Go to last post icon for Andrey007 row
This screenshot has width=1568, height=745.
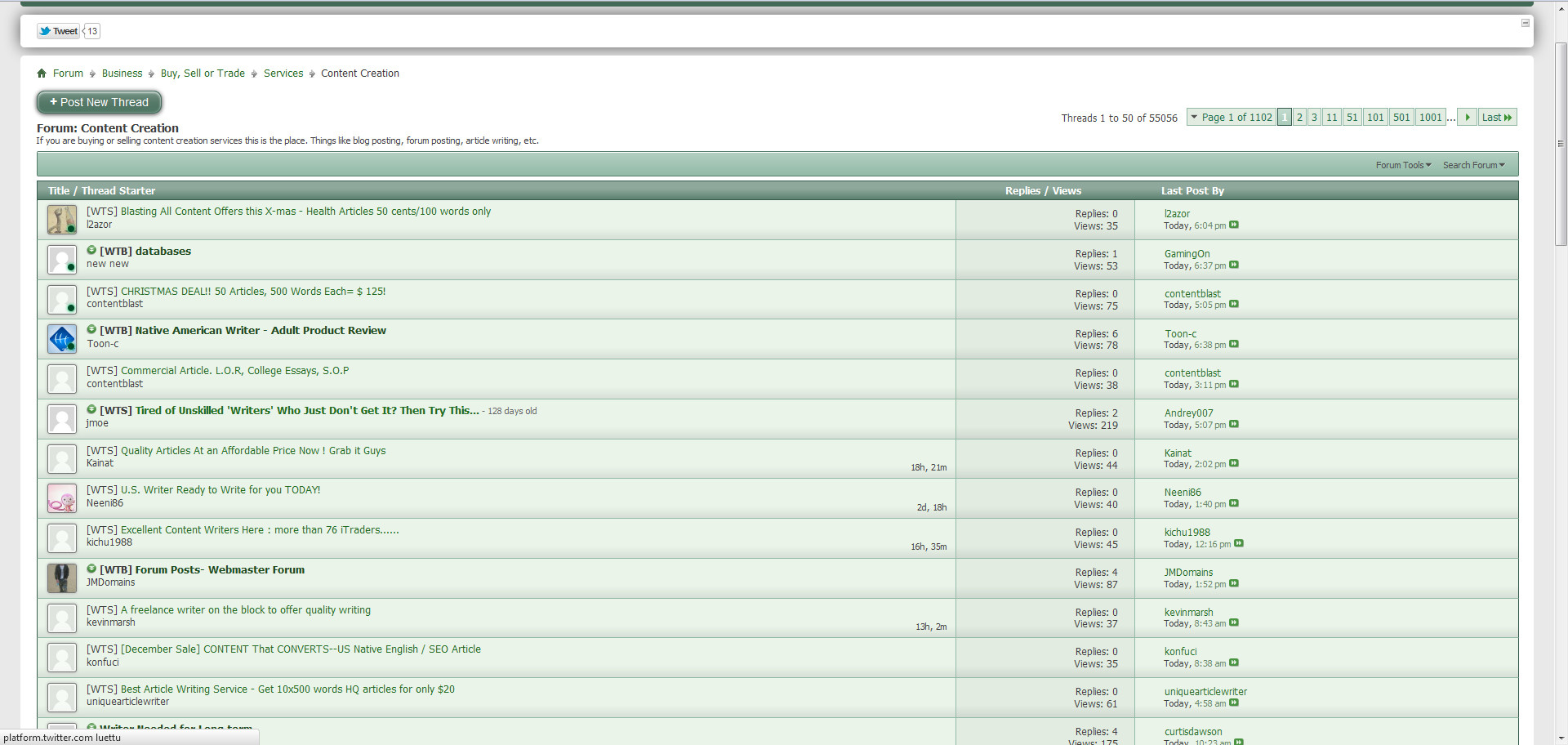1234,425
